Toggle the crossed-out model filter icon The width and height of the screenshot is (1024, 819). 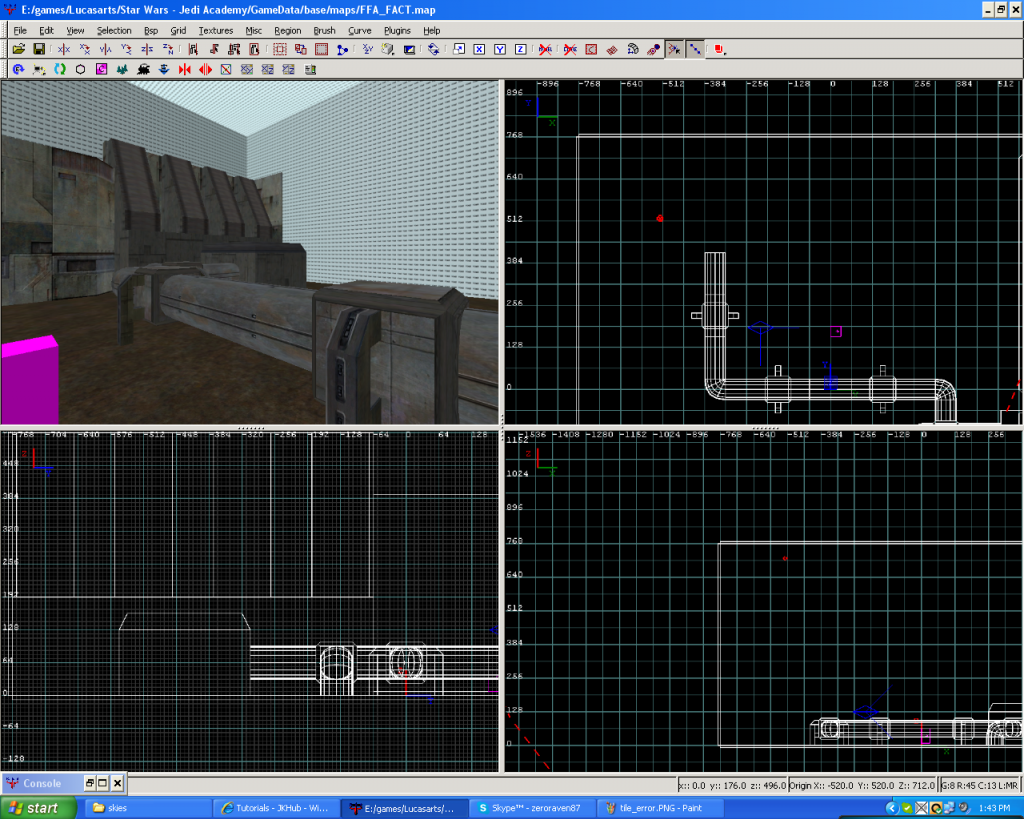coord(545,49)
